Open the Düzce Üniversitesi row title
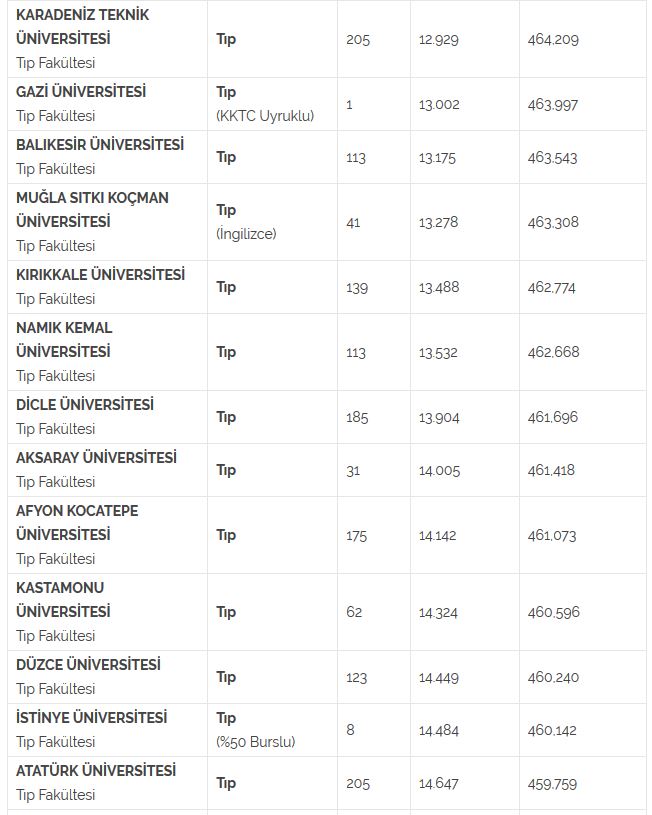Viewport: 652px width, 815px height. (x=88, y=665)
